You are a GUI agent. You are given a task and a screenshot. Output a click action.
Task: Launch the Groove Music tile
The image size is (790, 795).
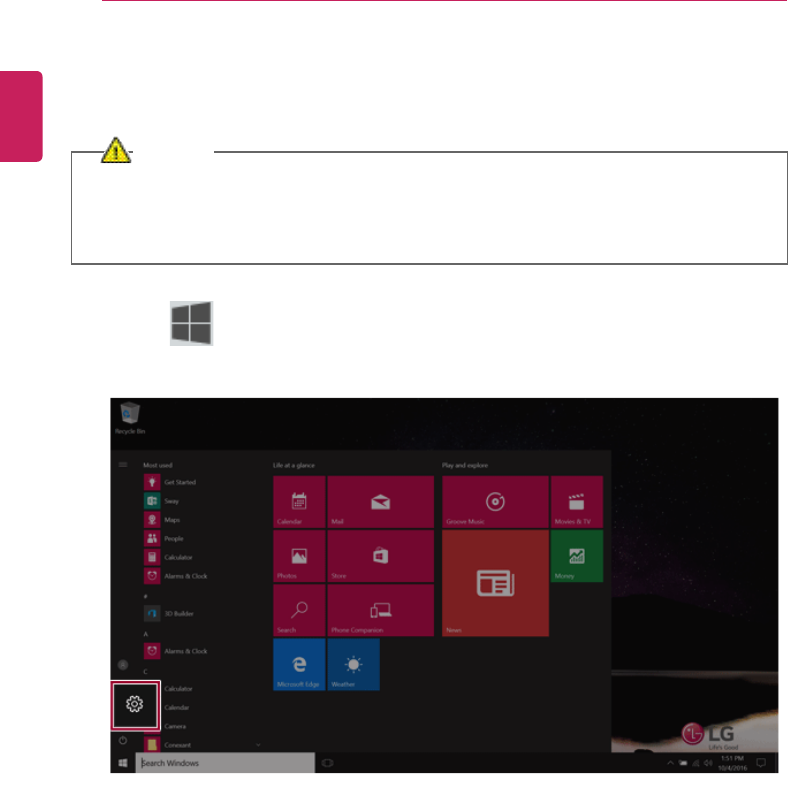pos(495,501)
